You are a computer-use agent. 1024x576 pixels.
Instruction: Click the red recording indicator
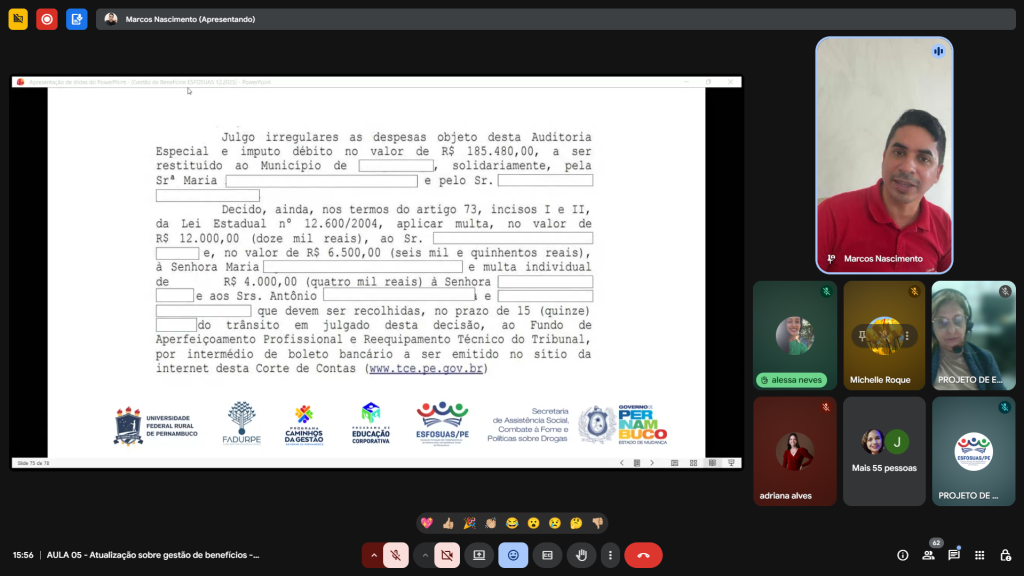(46, 19)
